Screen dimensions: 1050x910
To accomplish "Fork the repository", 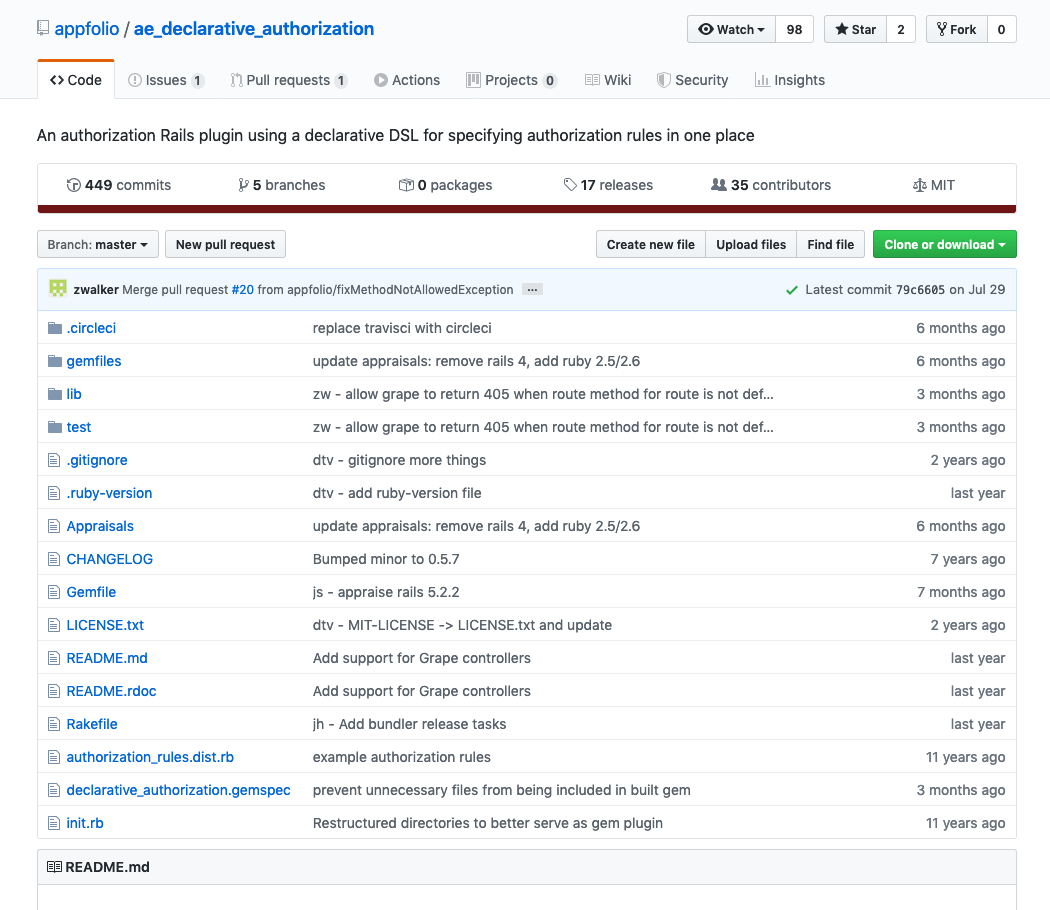I will (x=957, y=29).
